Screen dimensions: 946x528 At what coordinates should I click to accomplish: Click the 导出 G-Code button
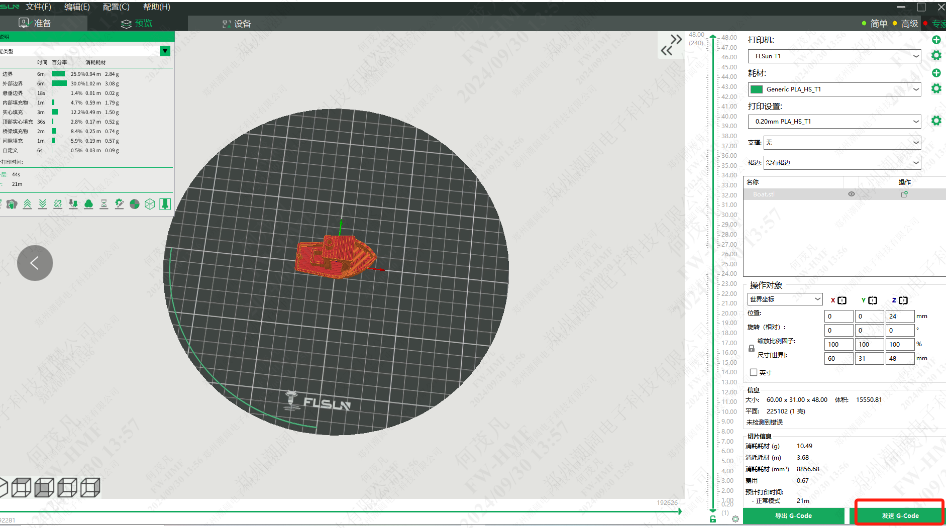point(794,516)
